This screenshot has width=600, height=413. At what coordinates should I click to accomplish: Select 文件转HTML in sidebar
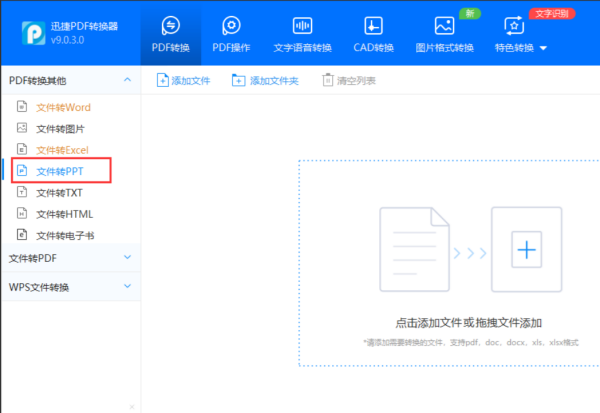65,214
